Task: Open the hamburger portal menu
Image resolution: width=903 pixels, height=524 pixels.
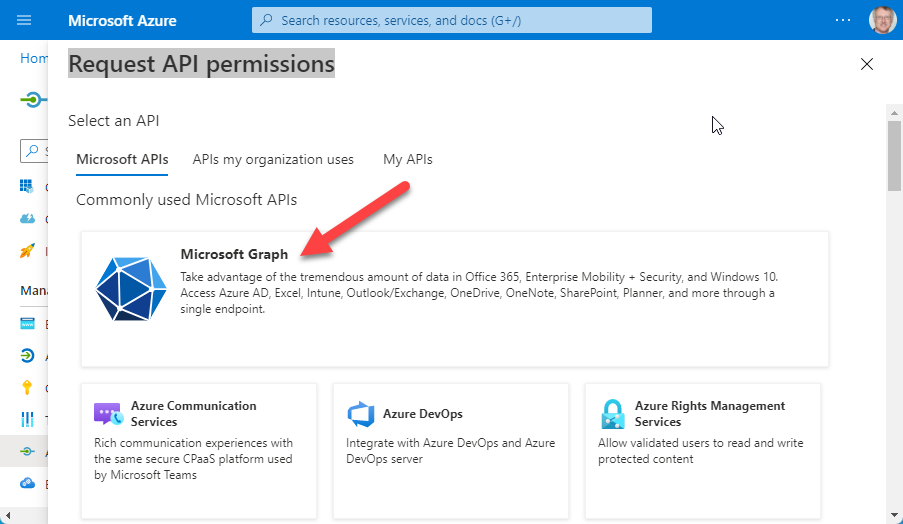Action: pyautogui.click(x=24, y=20)
